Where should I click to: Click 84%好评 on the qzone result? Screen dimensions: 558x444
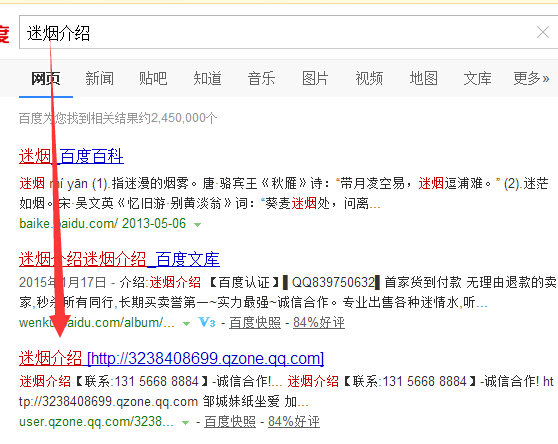coord(294,422)
